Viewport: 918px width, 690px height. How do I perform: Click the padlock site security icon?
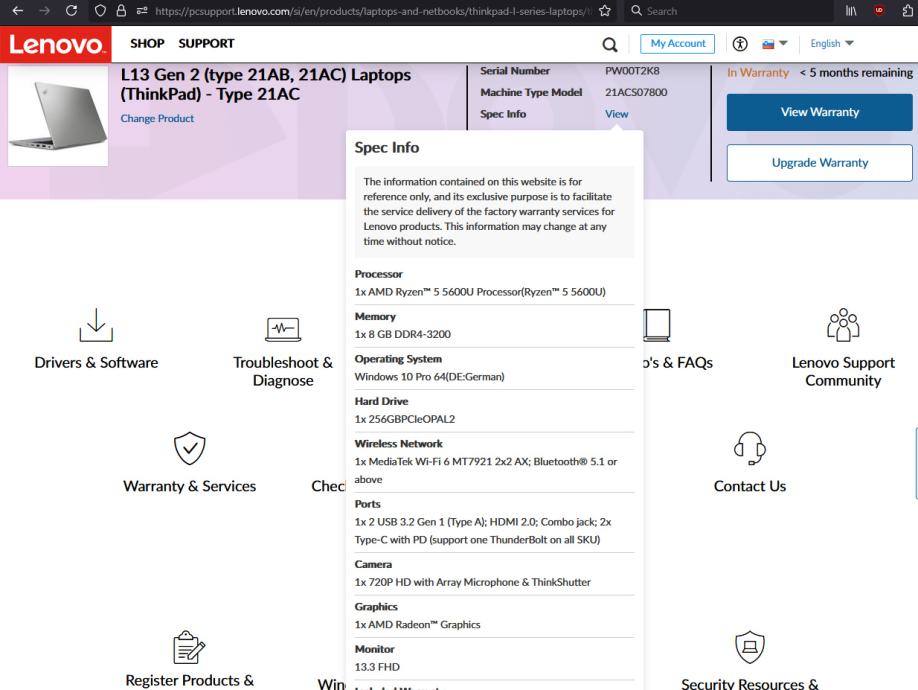click(x=121, y=11)
